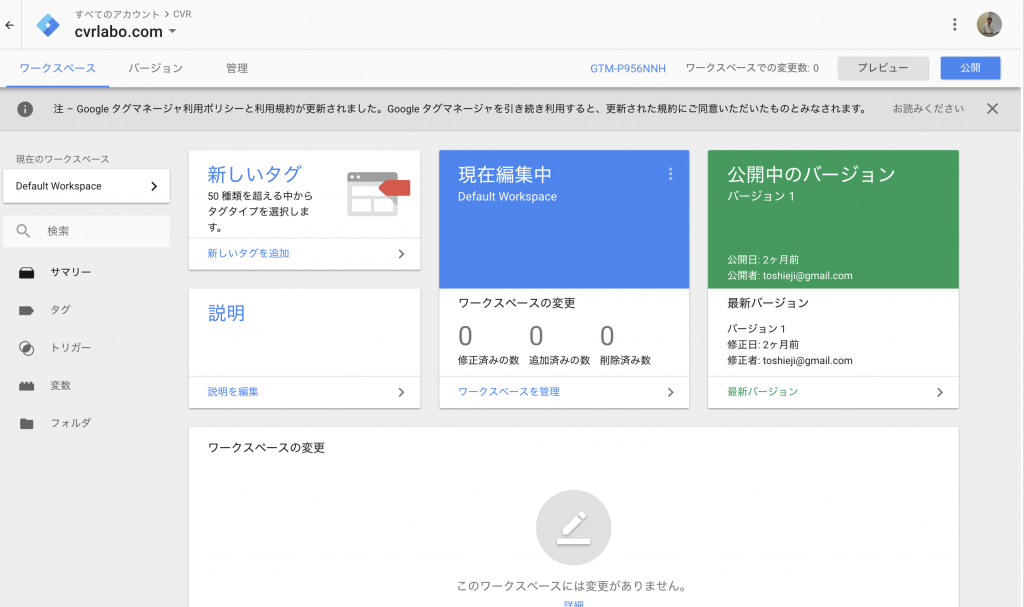Viewport: 1024px width, 607px height.
Task: Select サマリー in the sidebar
Action: pyautogui.click(x=71, y=272)
